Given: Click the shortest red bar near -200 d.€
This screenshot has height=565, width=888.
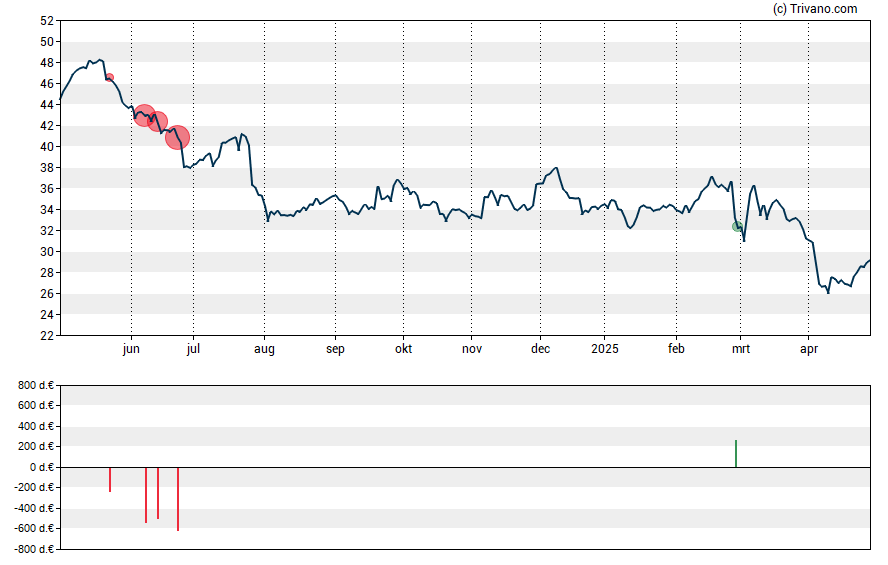Looking at the screenshot, I should 110,480.
